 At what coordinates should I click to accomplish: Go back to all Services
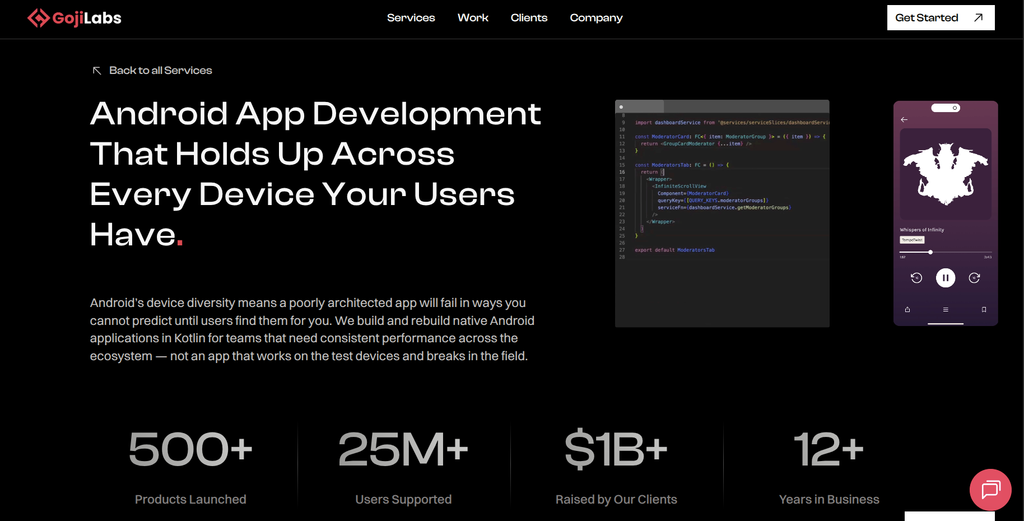coord(152,71)
